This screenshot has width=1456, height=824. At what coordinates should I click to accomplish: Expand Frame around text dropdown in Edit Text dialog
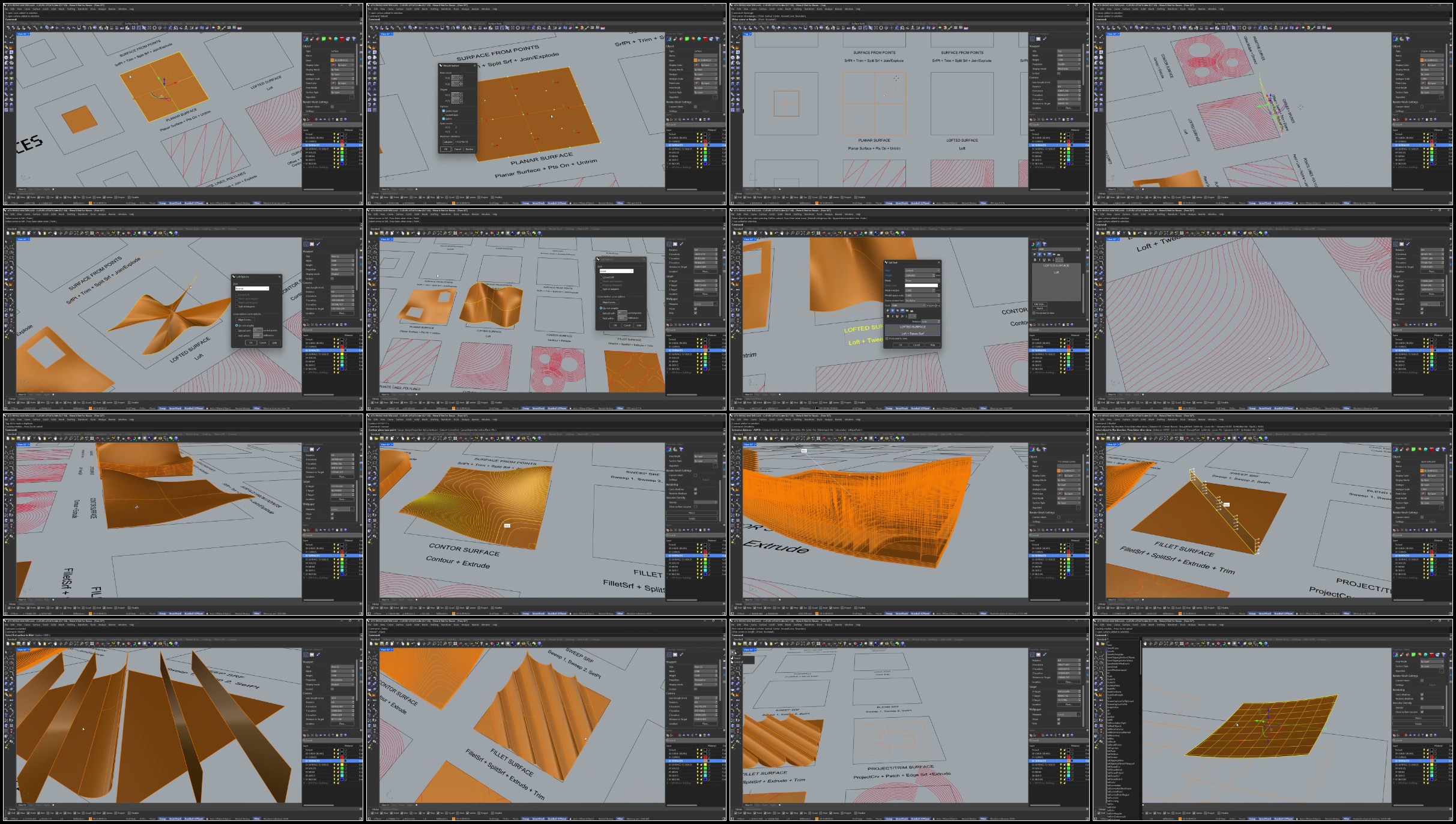pos(922,301)
